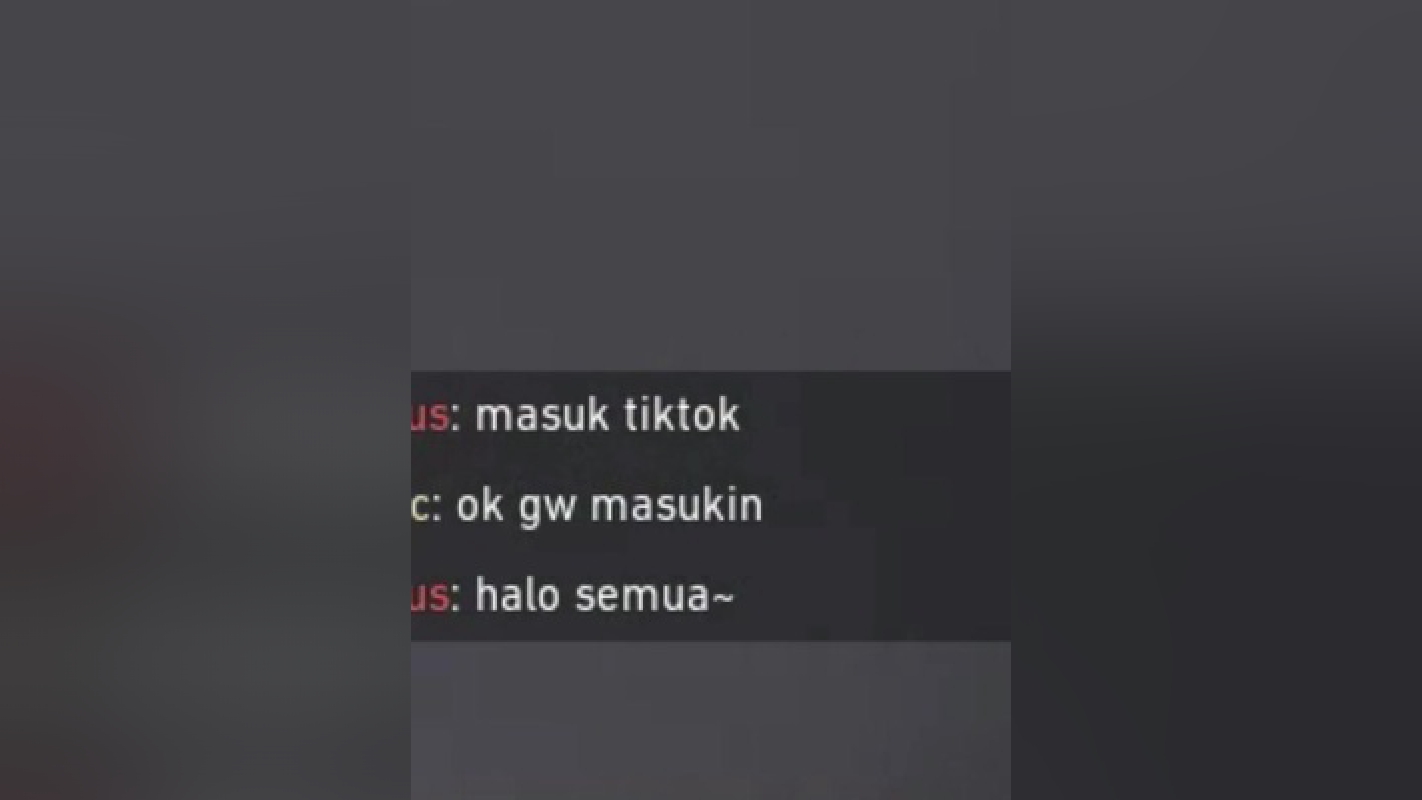1422x800 pixels.
Task: Select the red username before 'masuk tiktok'
Action: coord(429,417)
